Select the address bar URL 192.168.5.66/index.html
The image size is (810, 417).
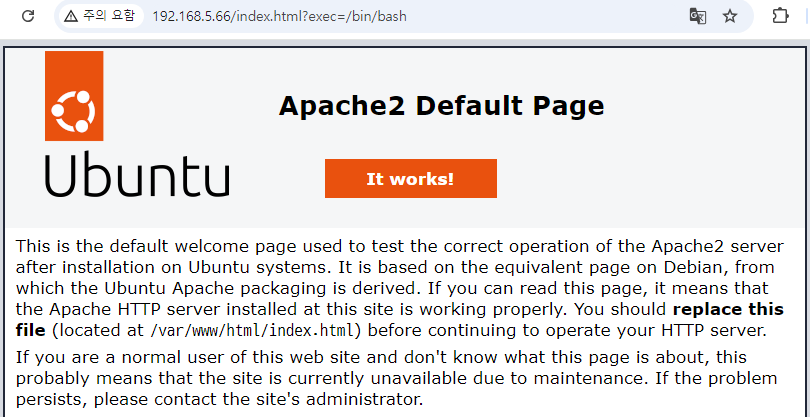pos(279,17)
